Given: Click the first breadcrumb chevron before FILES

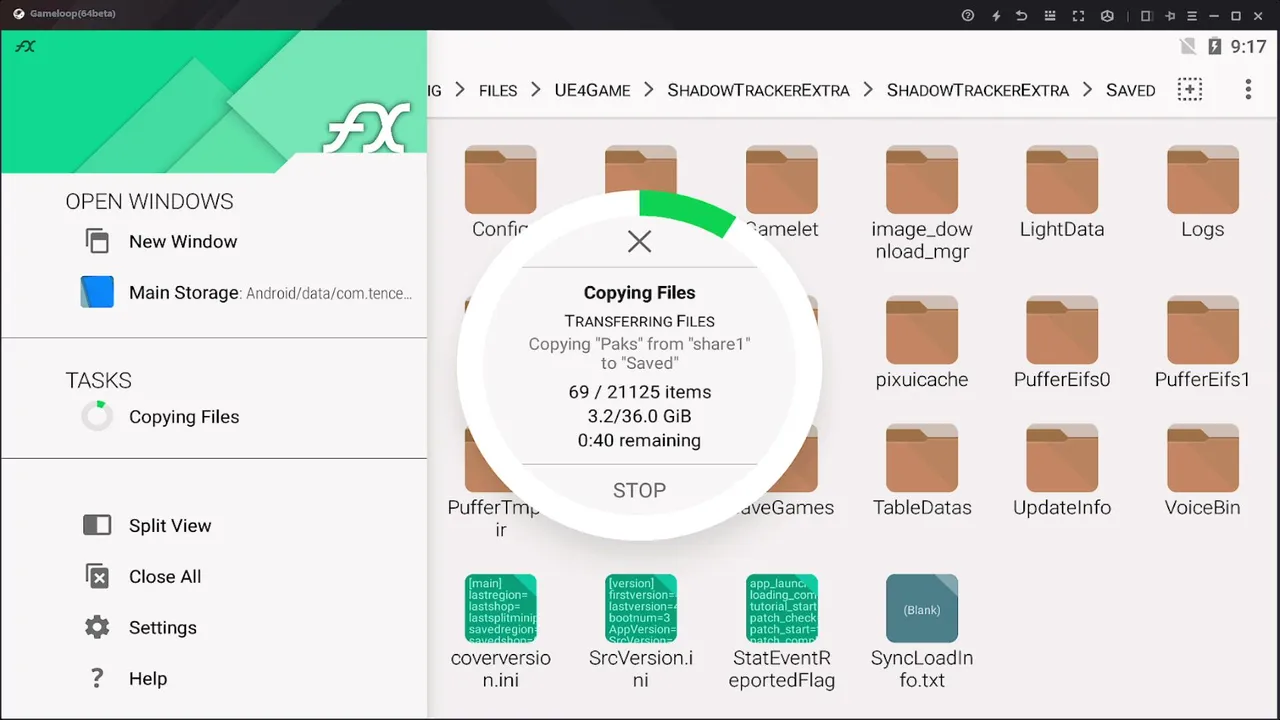Looking at the screenshot, I should 460,90.
